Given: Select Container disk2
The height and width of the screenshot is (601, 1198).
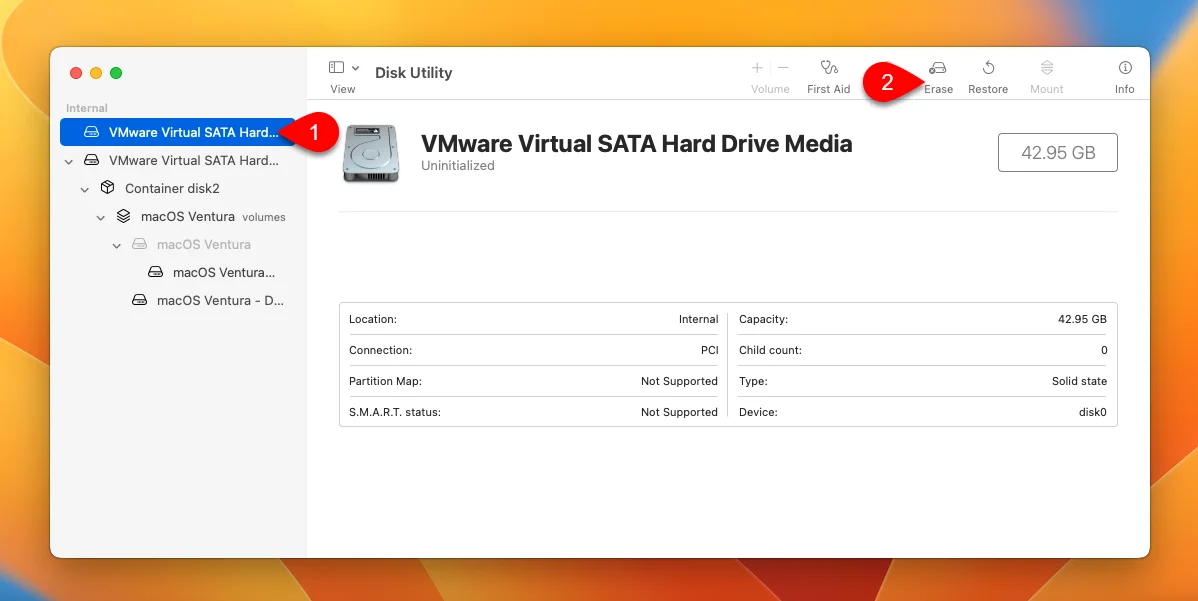Looking at the screenshot, I should [172, 189].
